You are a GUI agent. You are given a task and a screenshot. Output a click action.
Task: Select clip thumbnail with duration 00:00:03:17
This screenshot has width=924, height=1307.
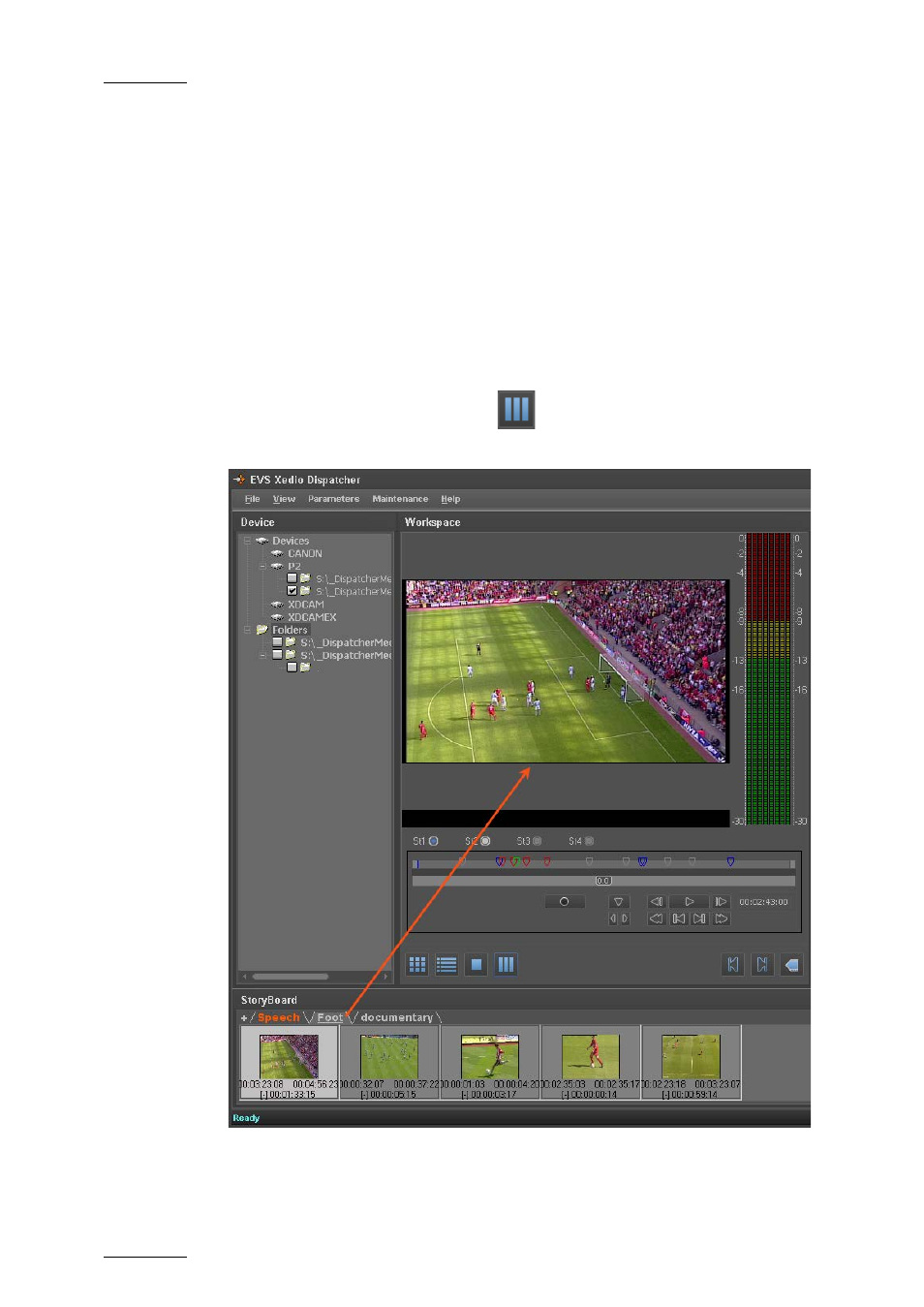490,1062
